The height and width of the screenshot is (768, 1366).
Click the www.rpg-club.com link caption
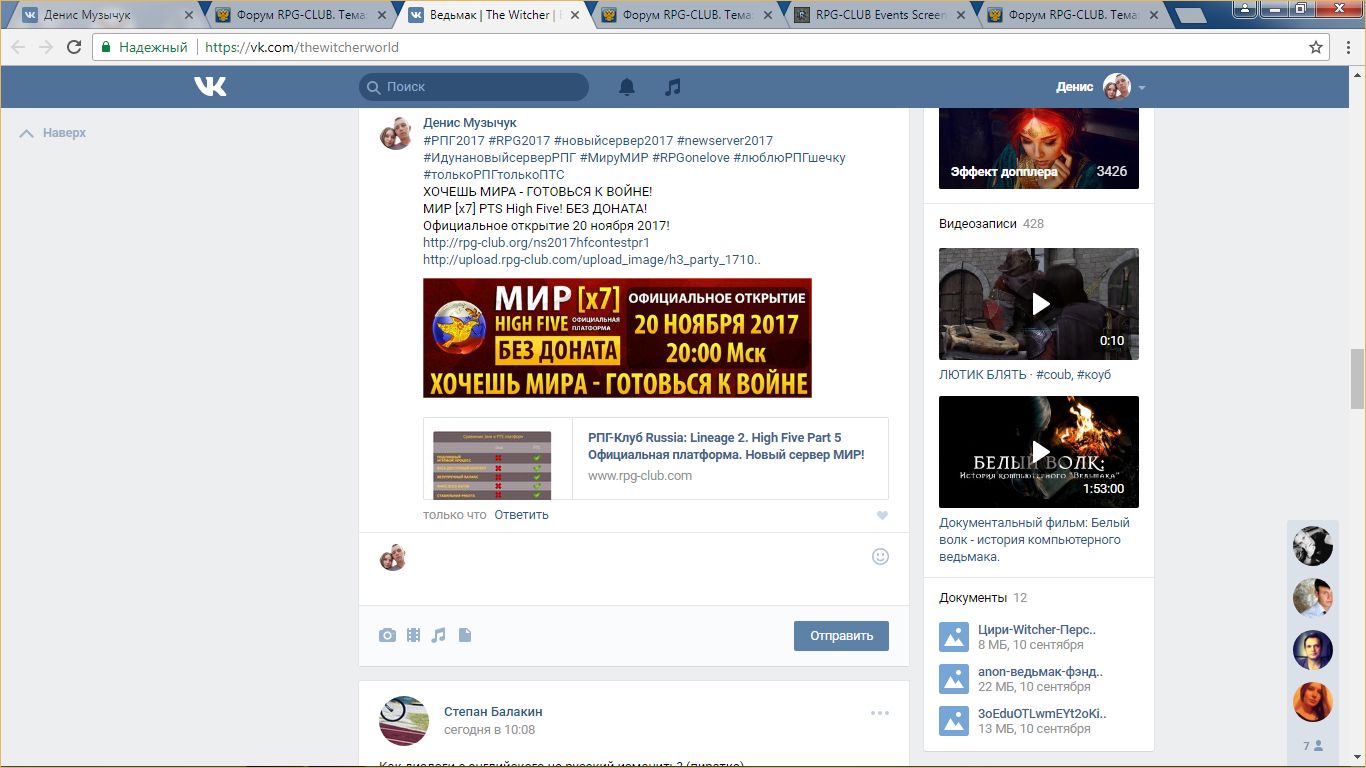[640, 476]
